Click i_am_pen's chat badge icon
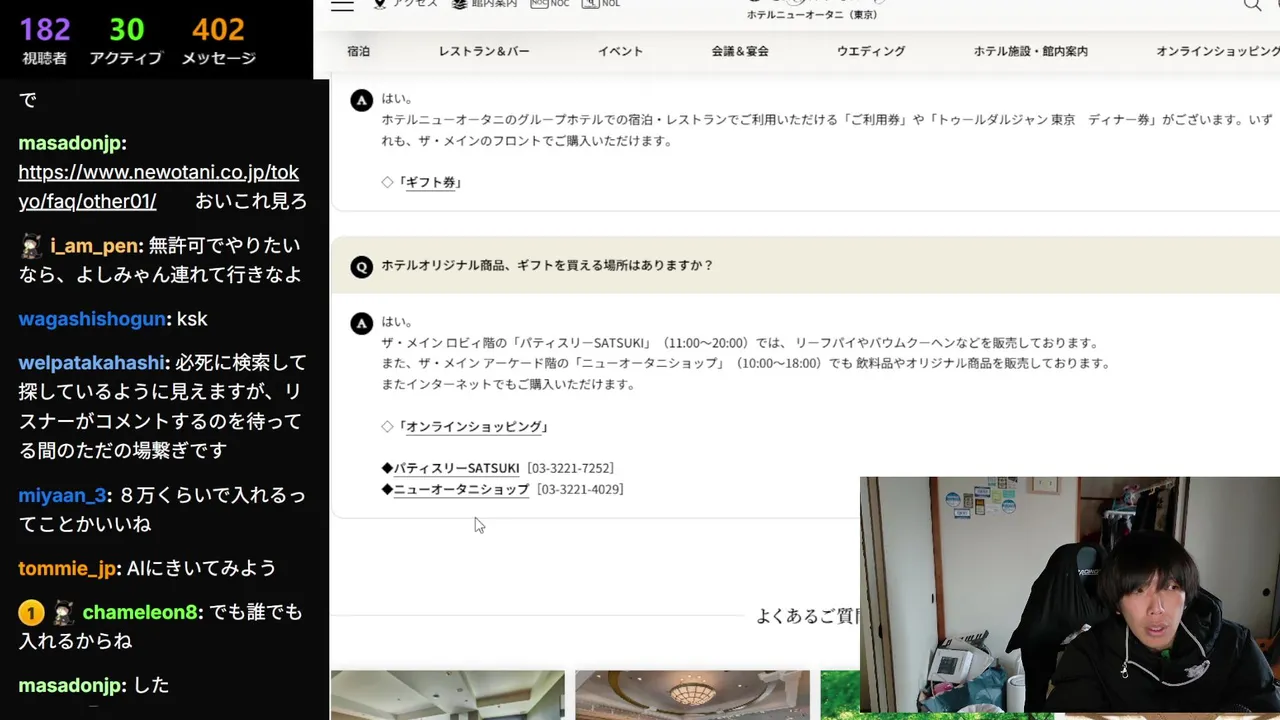Image resolution: width=1280 pixels, height=720 pixels. coord(31,246)
